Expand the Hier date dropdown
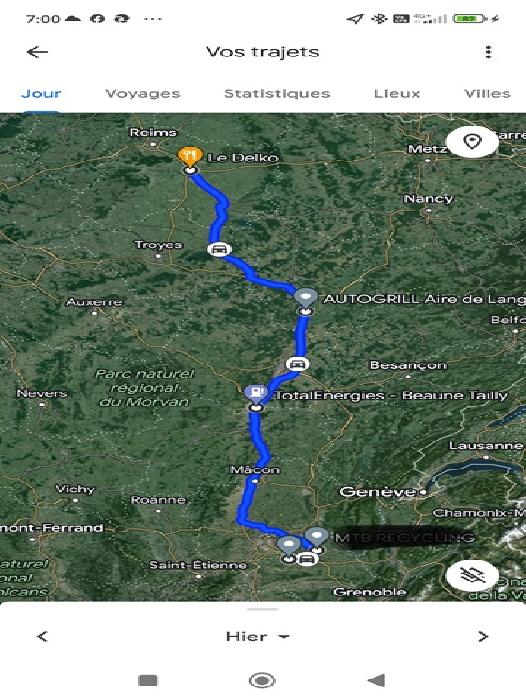 point(258,636)
